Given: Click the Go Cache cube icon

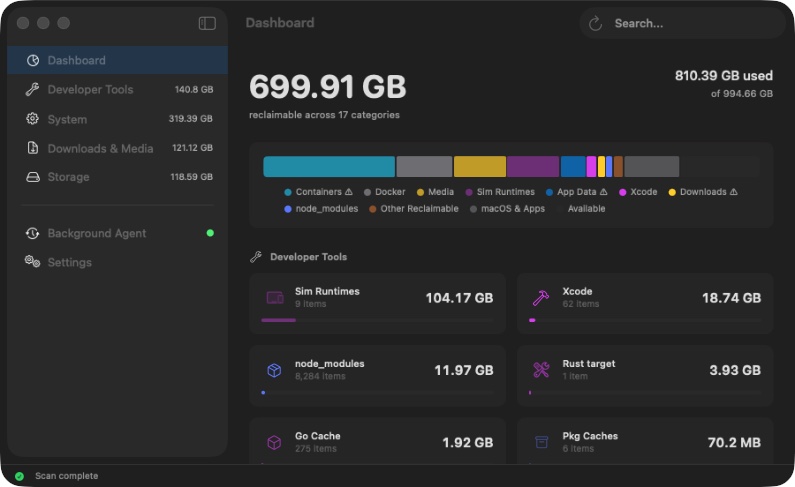Looking at the screenshot, I should [x=274, y=442].
